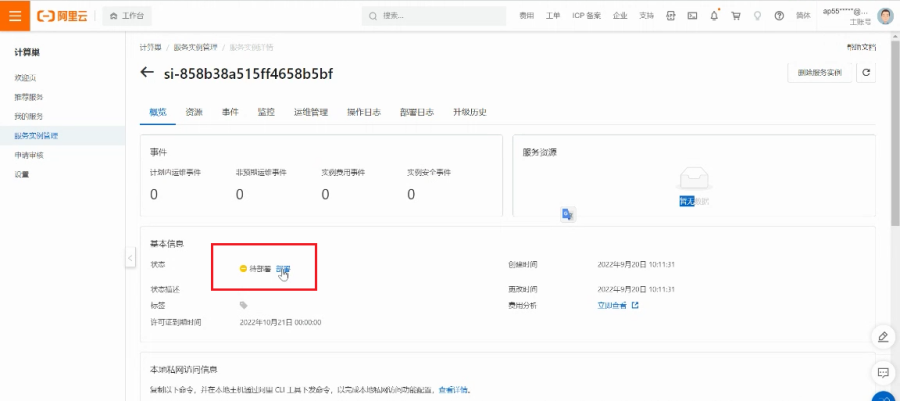900x401 pixels.
Task: Click the 删除服务实例 button
Action: [820, 73]
